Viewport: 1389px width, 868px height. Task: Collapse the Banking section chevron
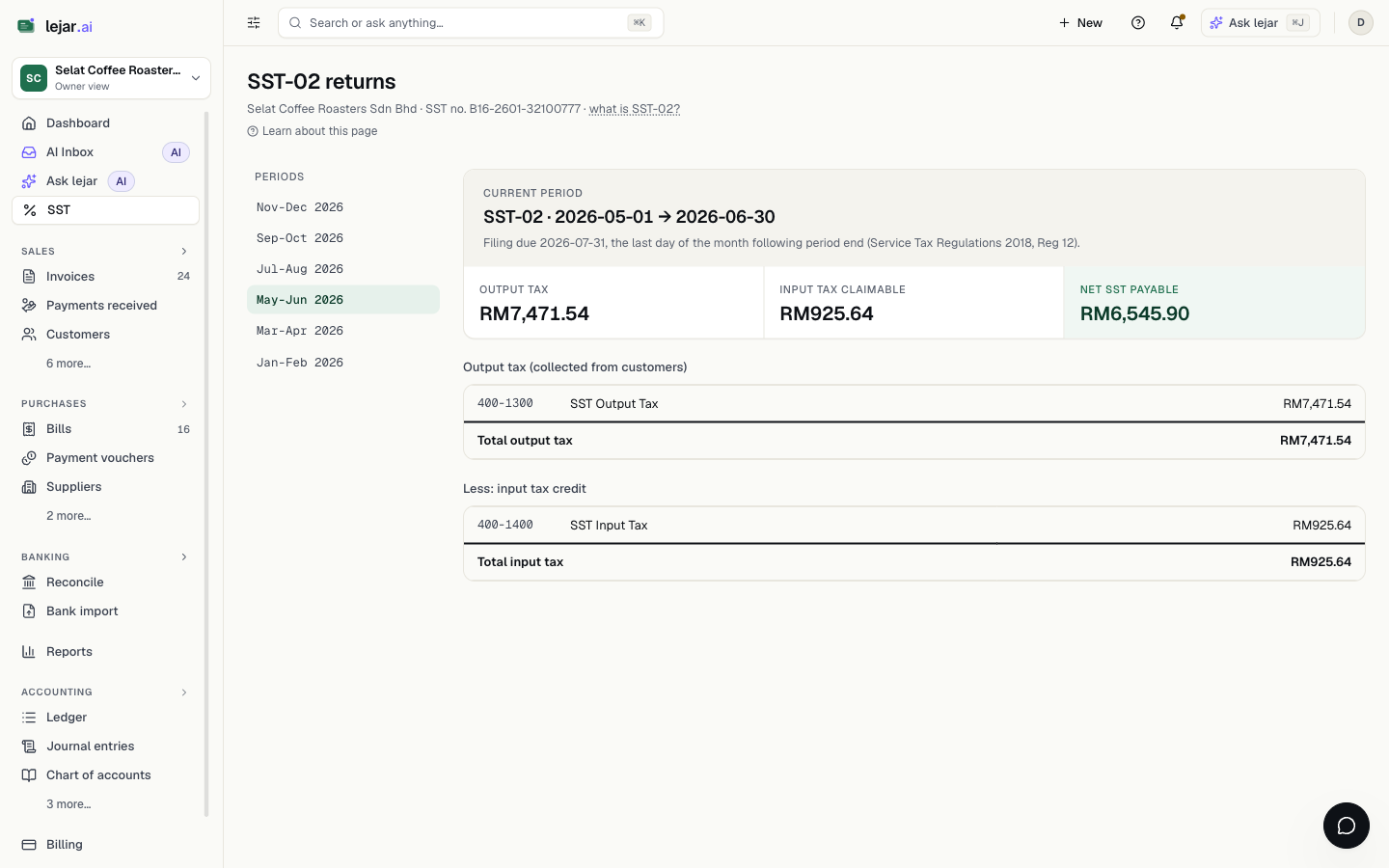pos(184,557)
